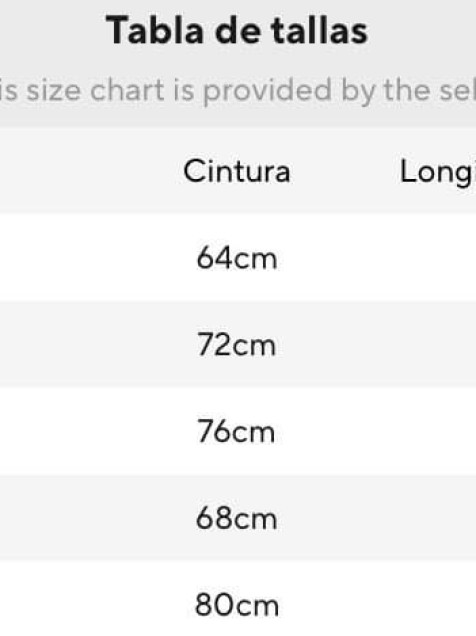The image size is (476, 636).
Task: Click the Cintura column header
Action: coord(237,172)
